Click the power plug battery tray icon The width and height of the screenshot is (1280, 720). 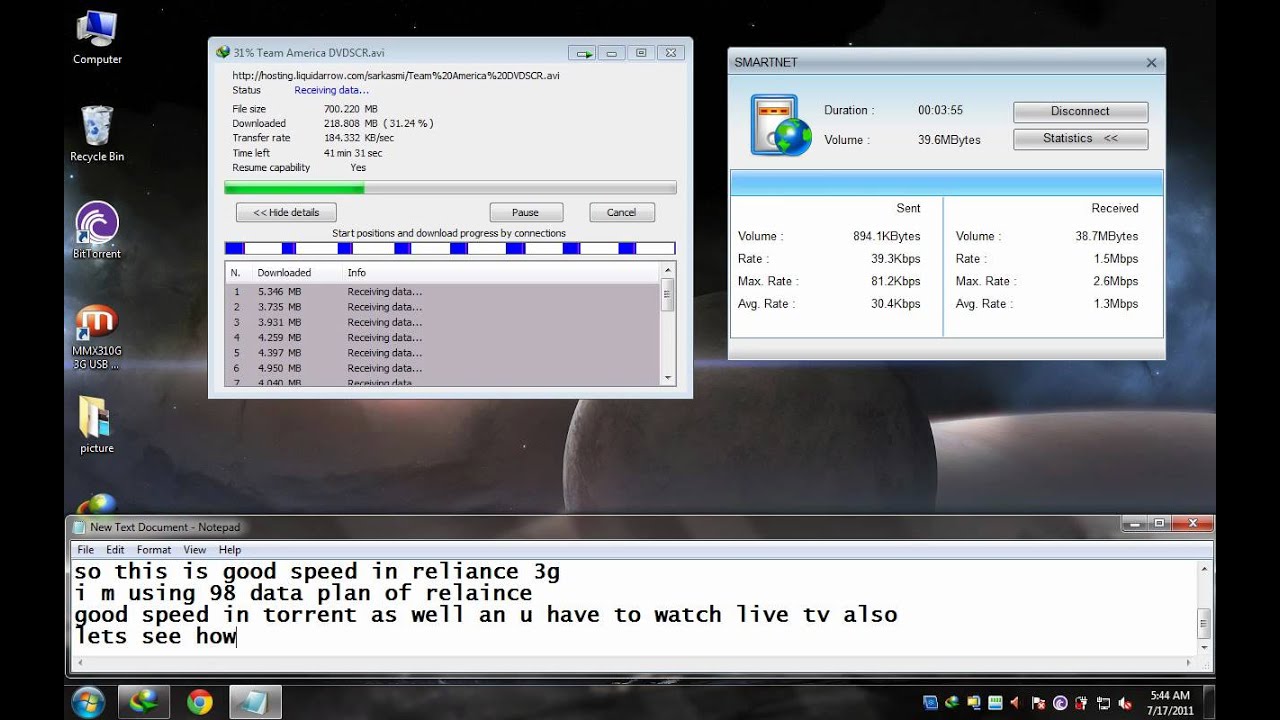pos(1082,703)
